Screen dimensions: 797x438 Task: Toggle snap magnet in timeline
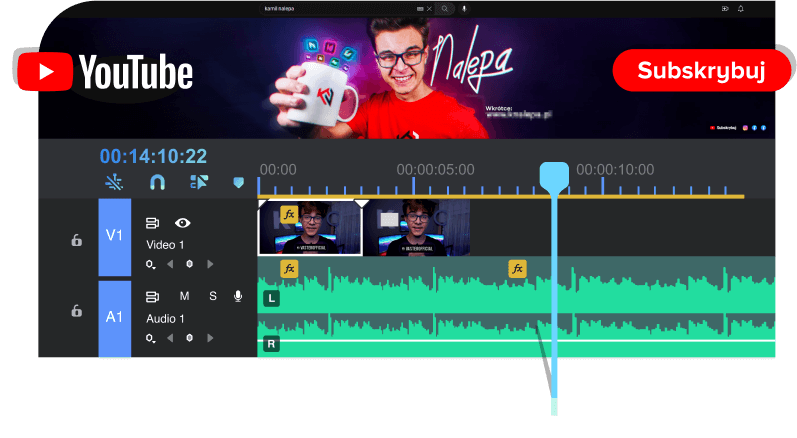pos(157,182)
